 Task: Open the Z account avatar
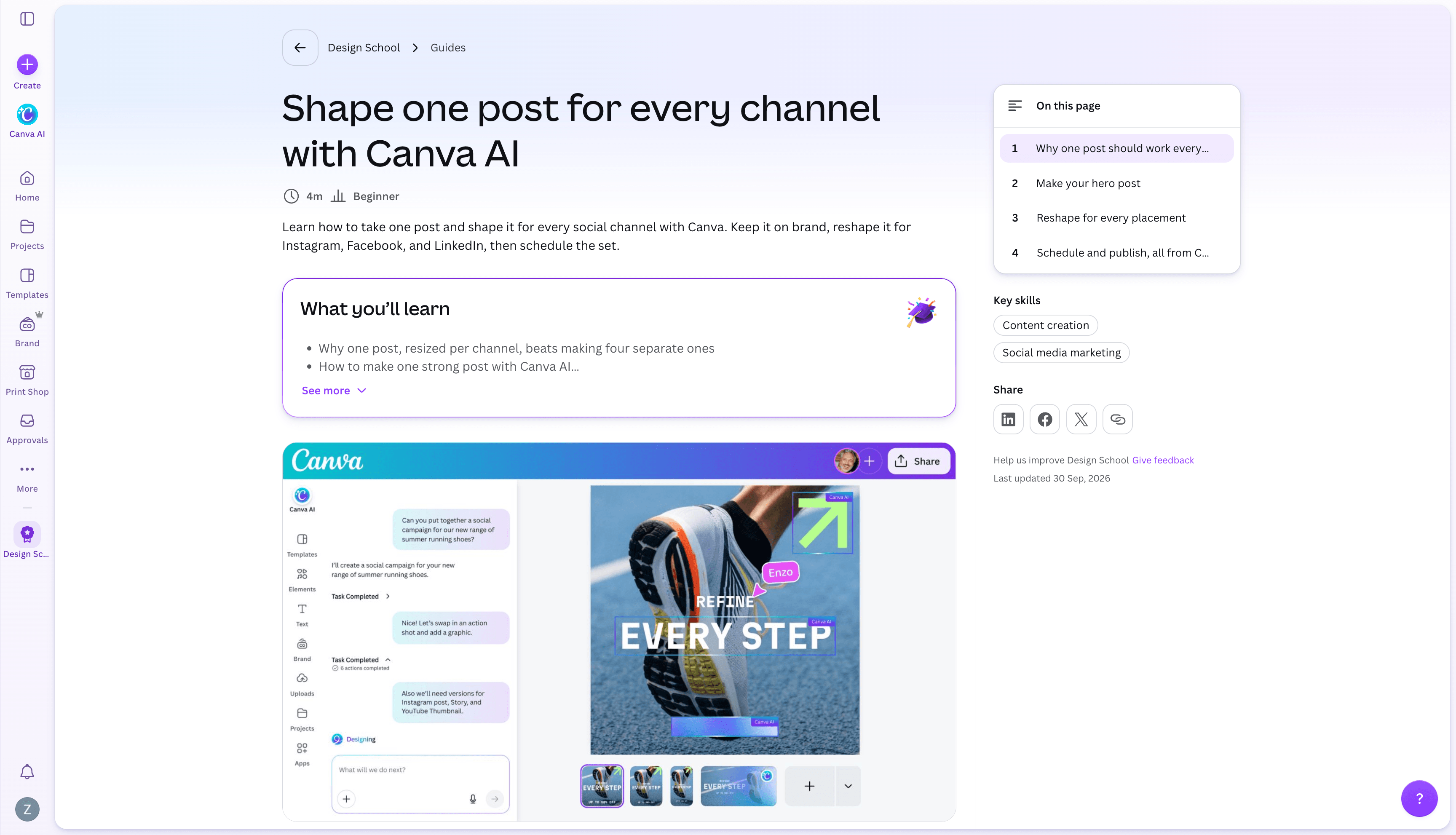click(x=27, y=809)
